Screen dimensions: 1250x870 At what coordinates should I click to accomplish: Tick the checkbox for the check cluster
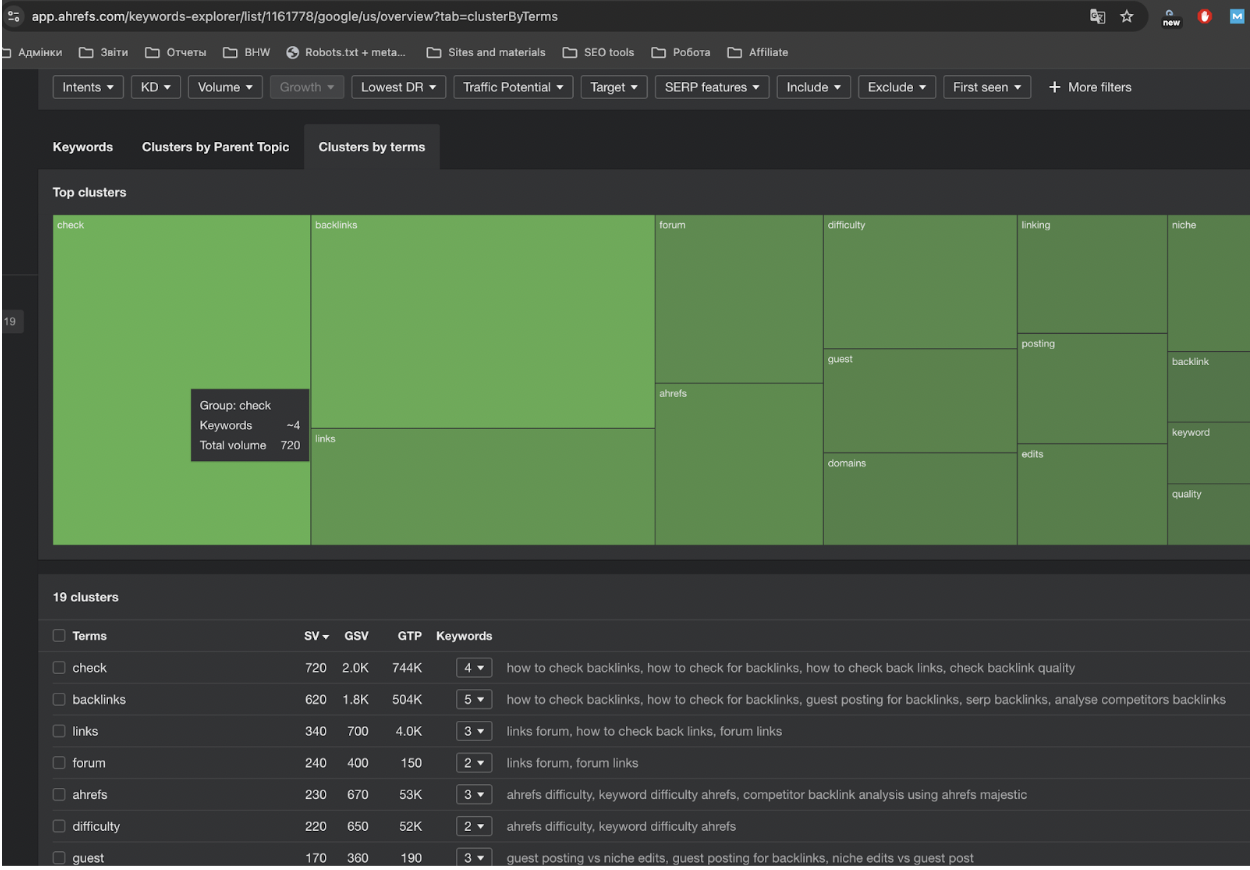point(59,668)
